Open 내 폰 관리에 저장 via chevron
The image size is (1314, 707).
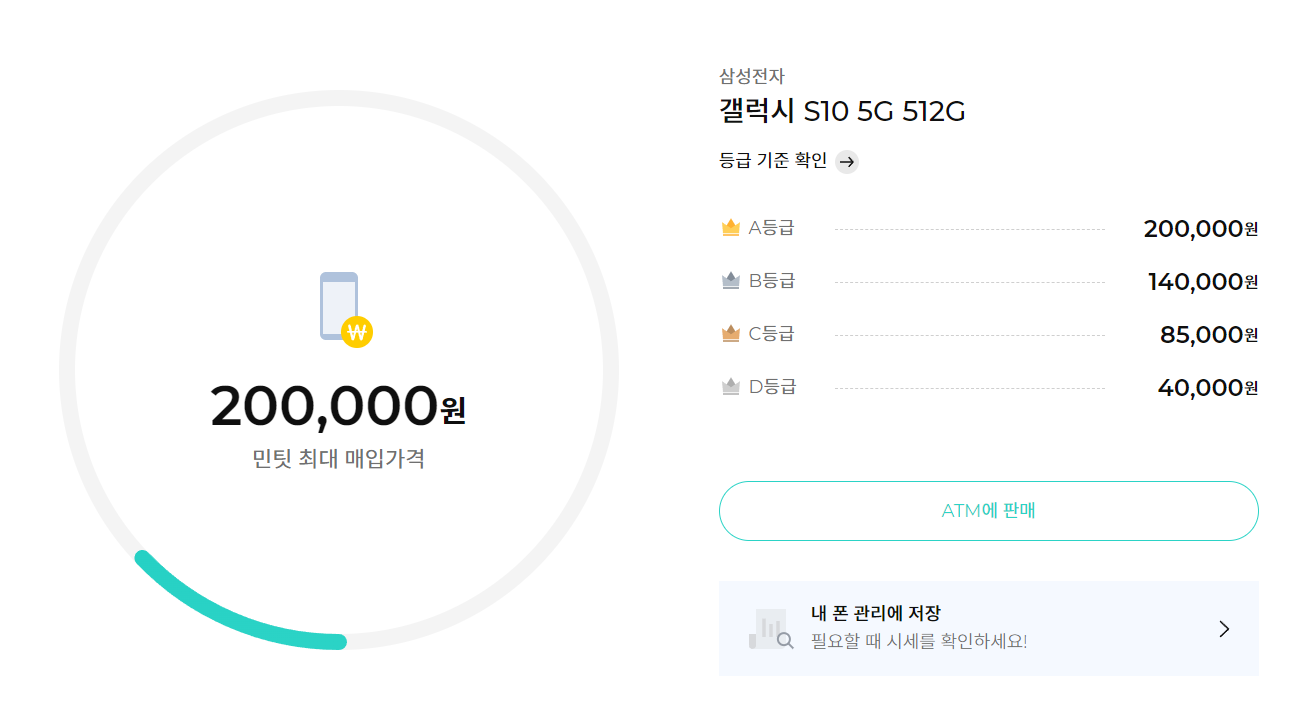(1225, 629)
